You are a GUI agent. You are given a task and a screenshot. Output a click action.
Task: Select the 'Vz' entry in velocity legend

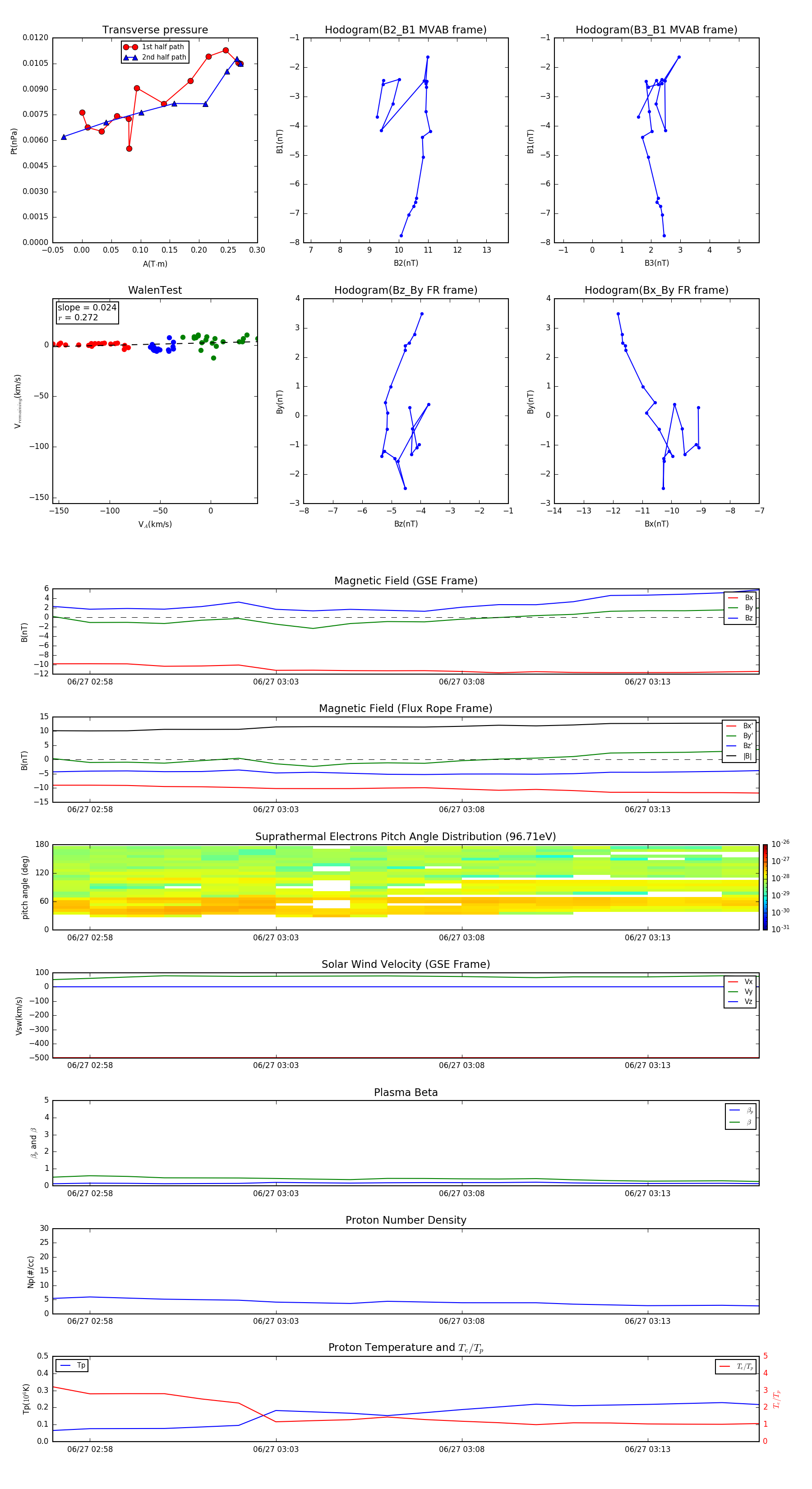point(740,1002)
